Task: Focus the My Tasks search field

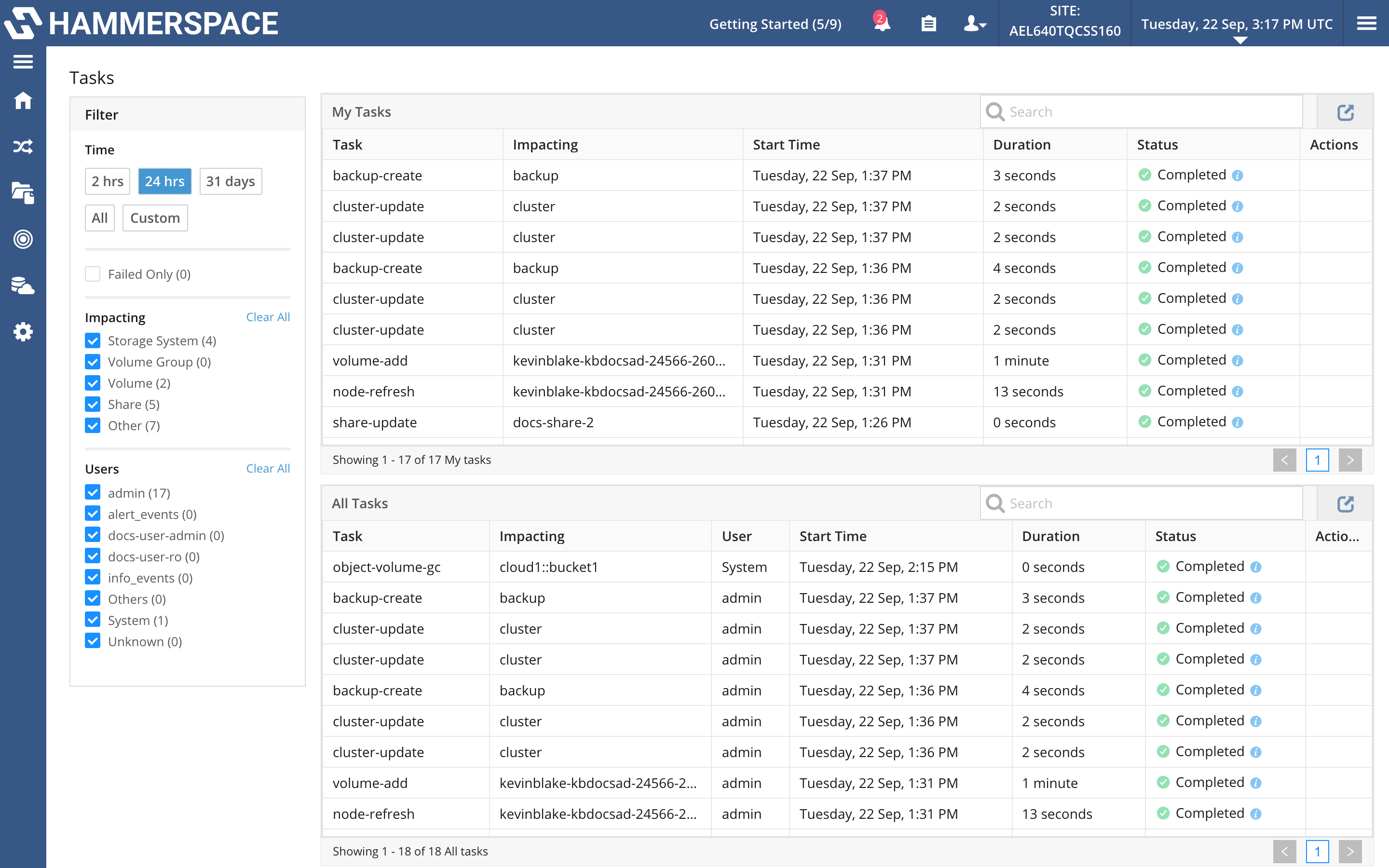Action: pyautogui.click(x=1141, y=112)
